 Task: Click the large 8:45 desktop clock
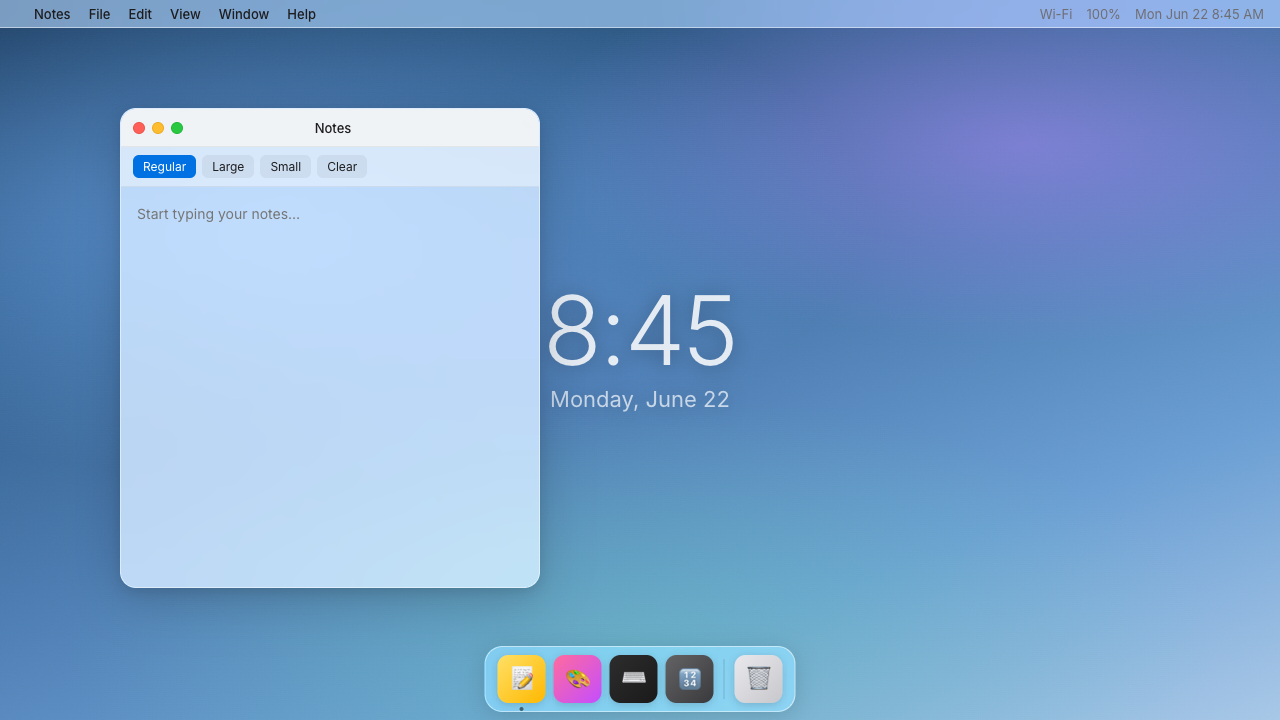pos(640,331)
